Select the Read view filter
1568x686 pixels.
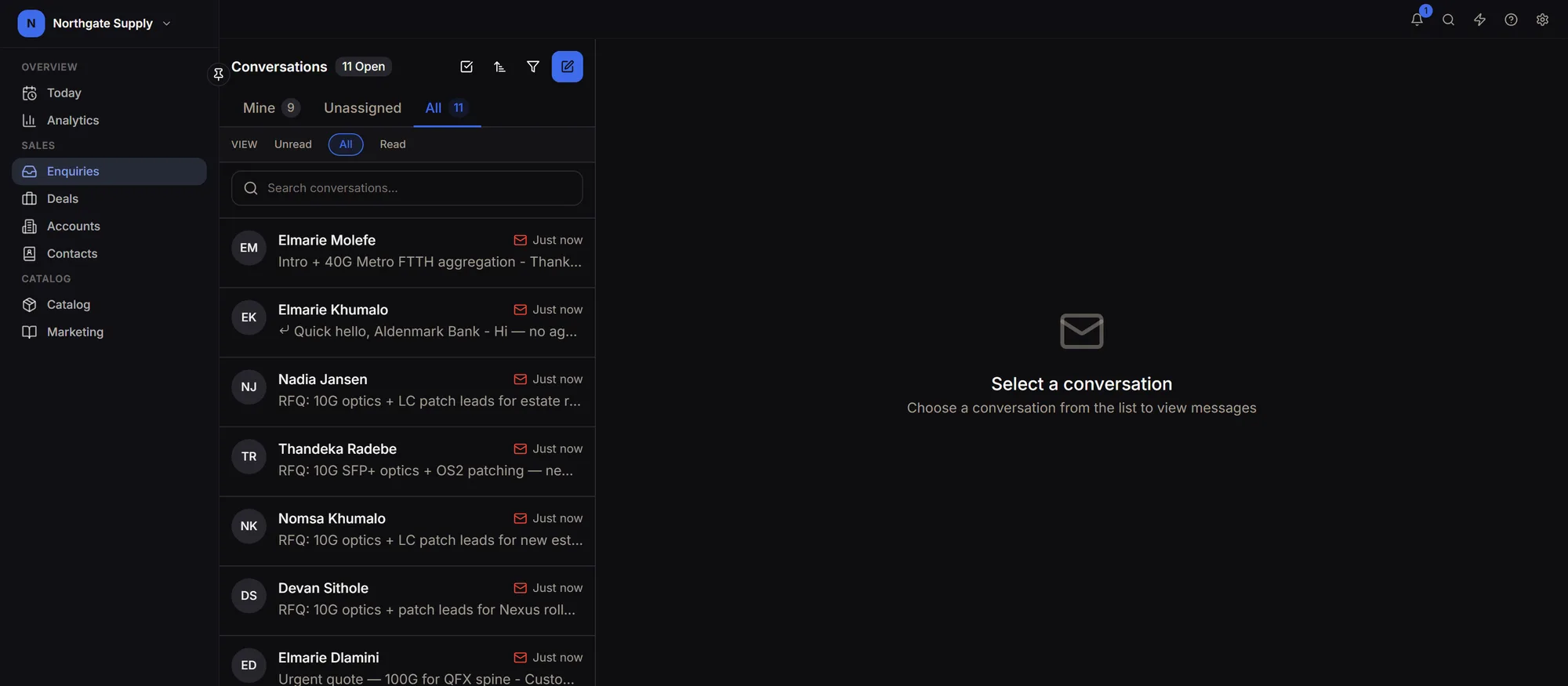(393, 144)
